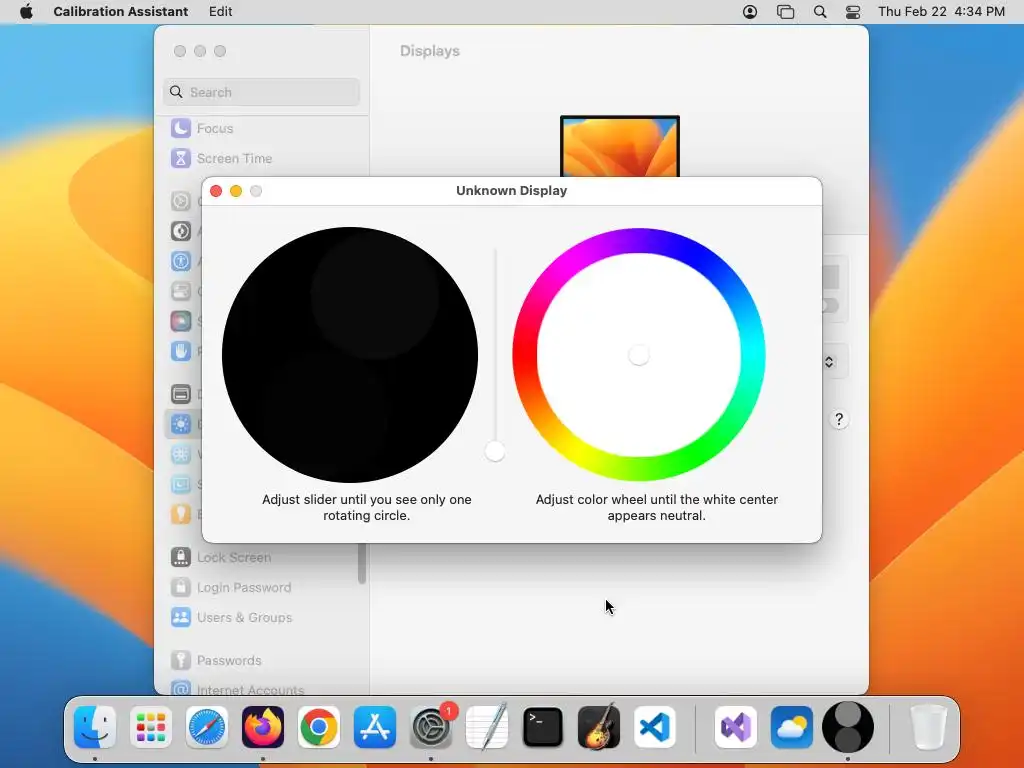
Task: Click the Settings sidebar scrollbar
Action: pyautogui.click(x=362, y=564)
